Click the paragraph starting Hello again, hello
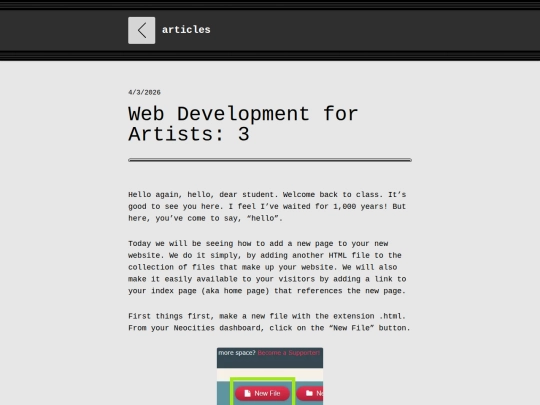Screen dimensions: 540x405 pyautogui.click(x=267, y=206)
